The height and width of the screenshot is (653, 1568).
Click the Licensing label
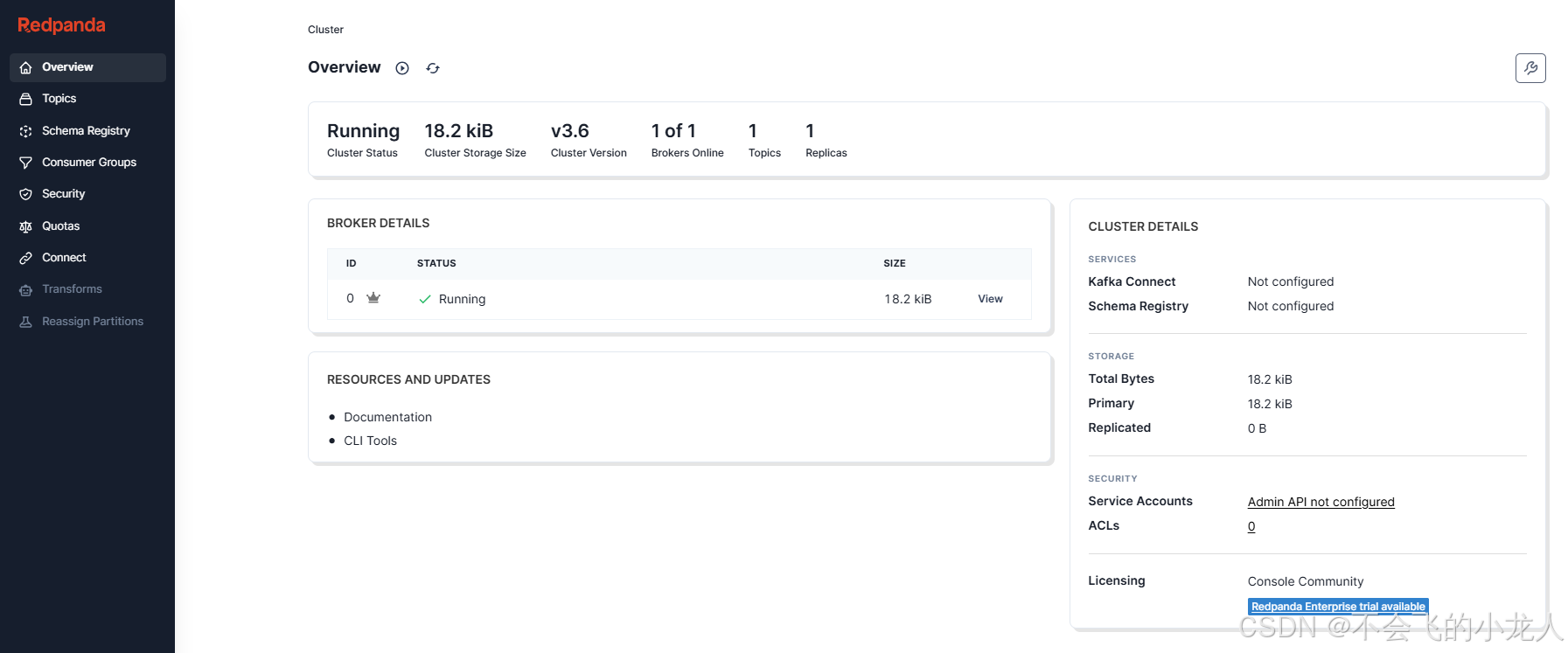pos(1117,580)
